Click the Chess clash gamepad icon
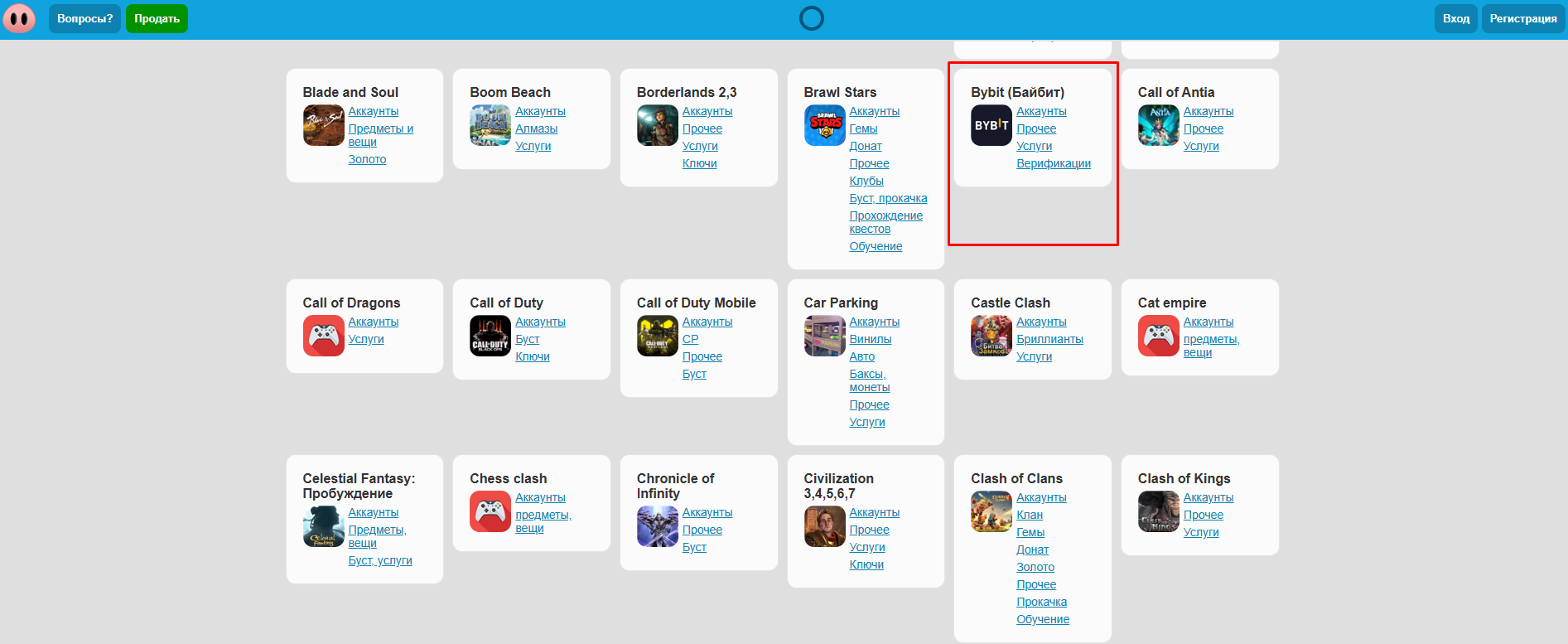 coord(490,511)
